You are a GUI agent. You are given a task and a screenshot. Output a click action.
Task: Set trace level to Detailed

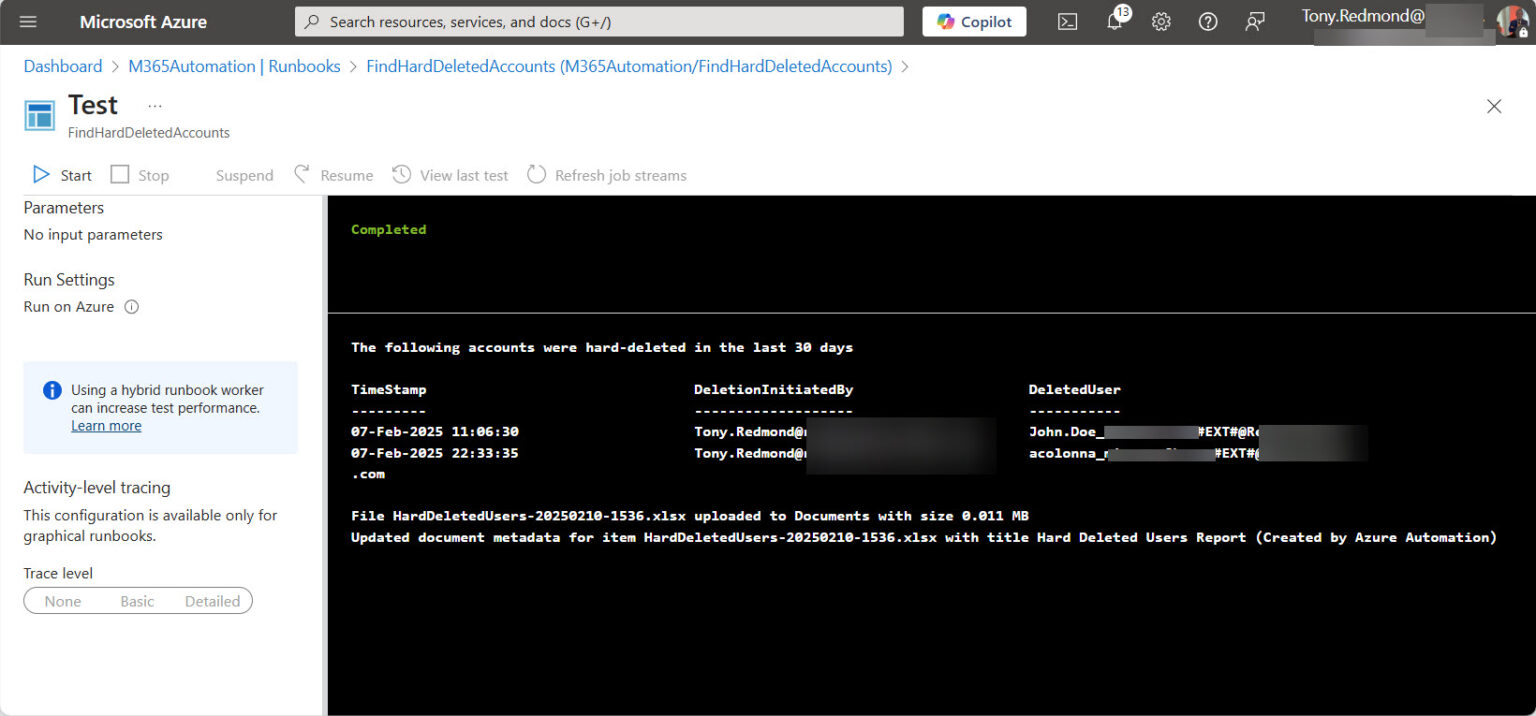pos(212,601)
